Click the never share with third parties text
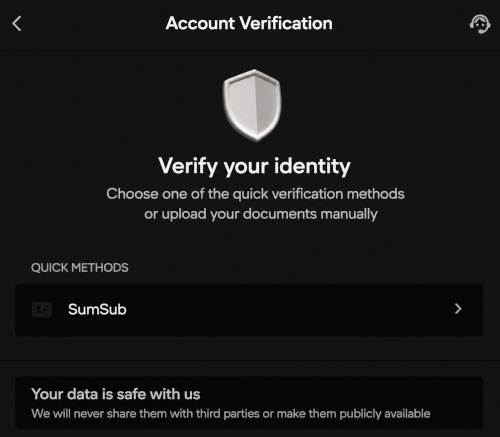The height and width of the screenshot is (437, 500). (231, 414)
